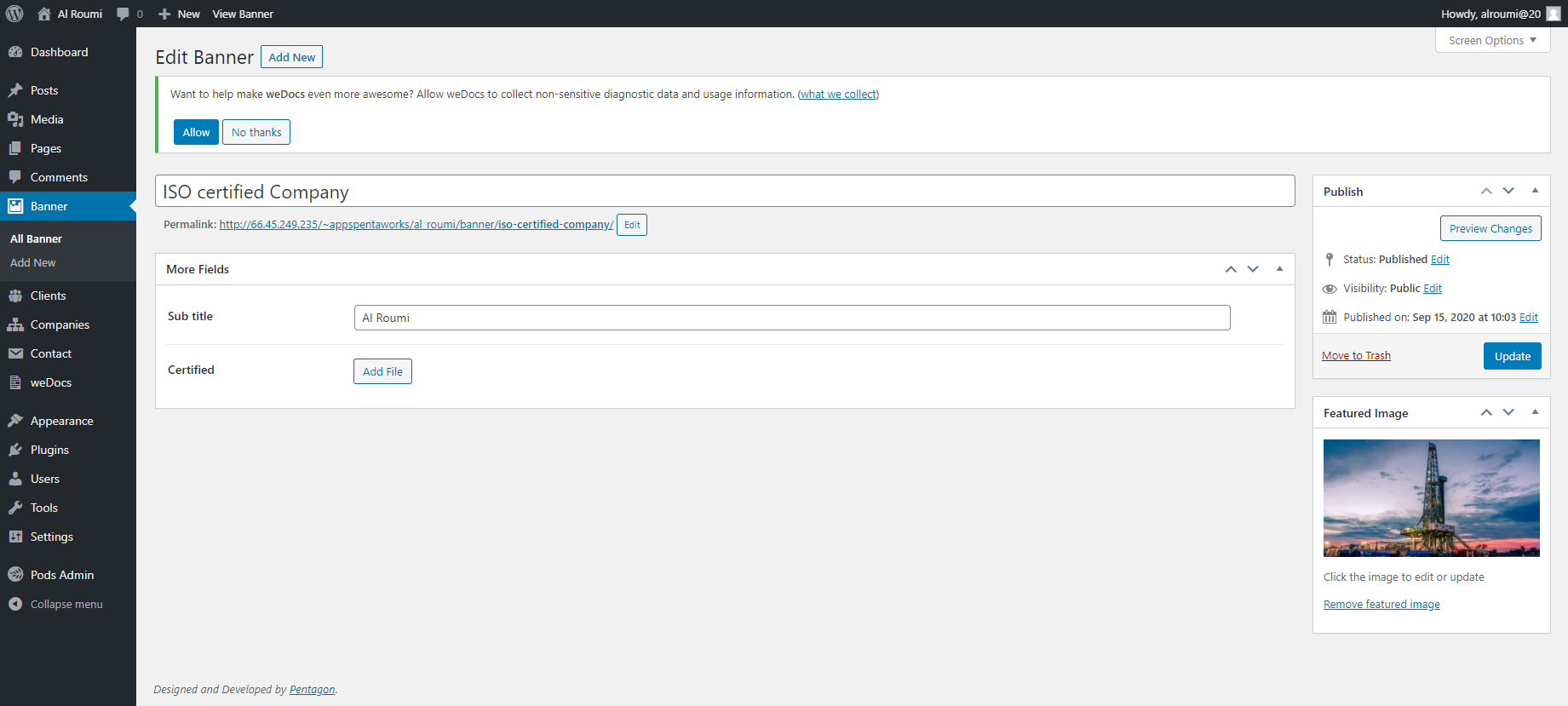The width and height of the screenshot is (1568, 706).
Task: Move Featured Image panel up
Action: pyautogui.click(x=1486, y=412)
